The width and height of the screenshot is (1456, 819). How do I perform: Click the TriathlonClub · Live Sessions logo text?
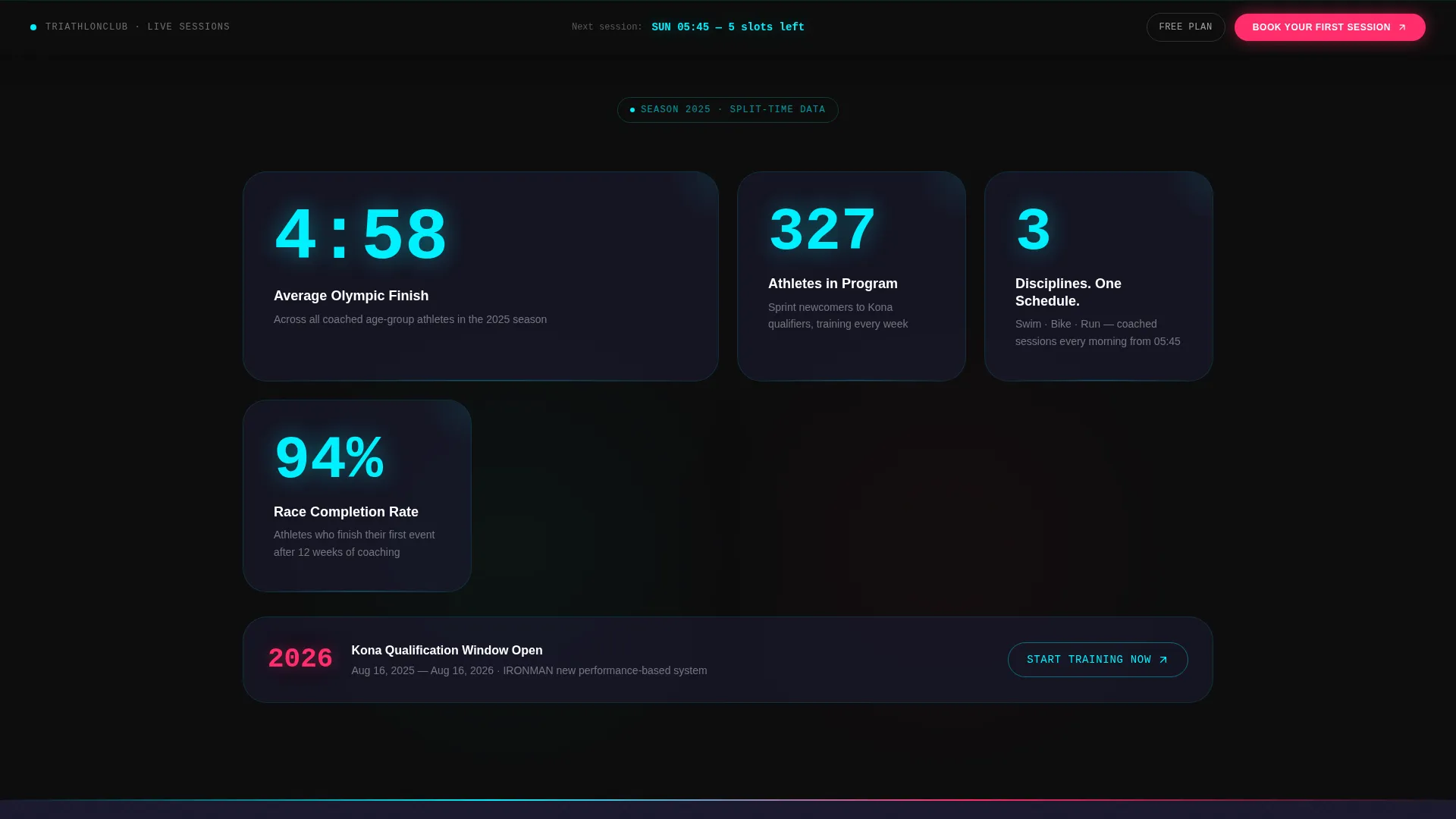137,27
